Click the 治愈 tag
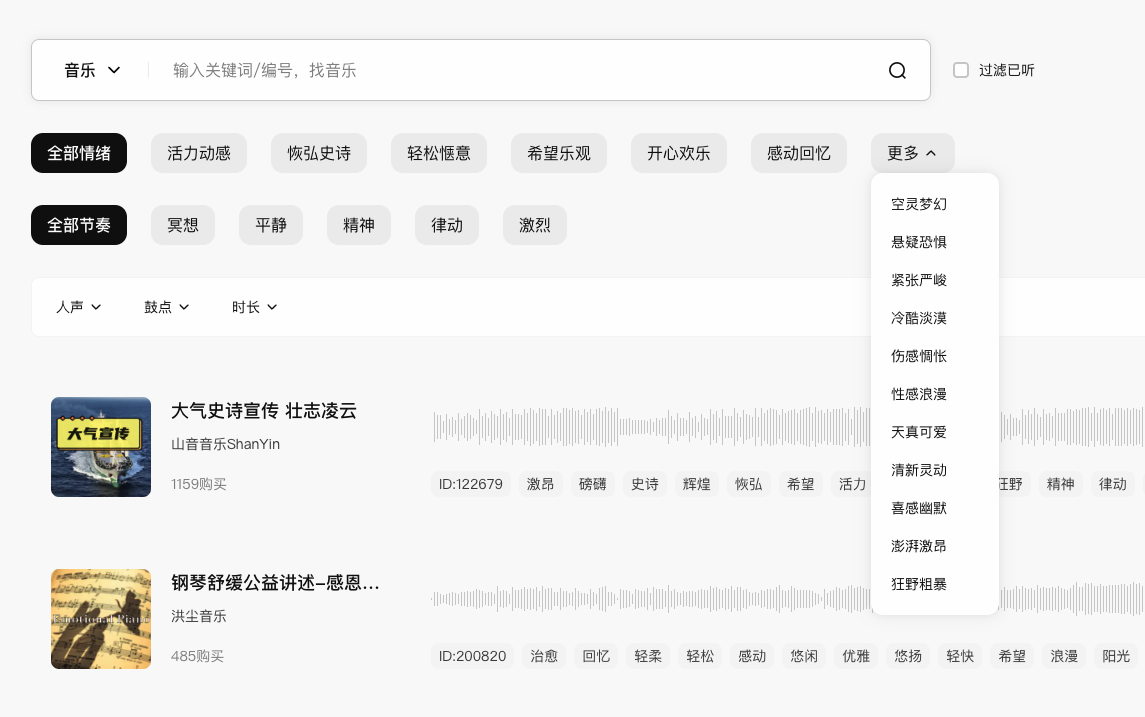The width and height of the screenshot is (1145, 717). [544, 656]
